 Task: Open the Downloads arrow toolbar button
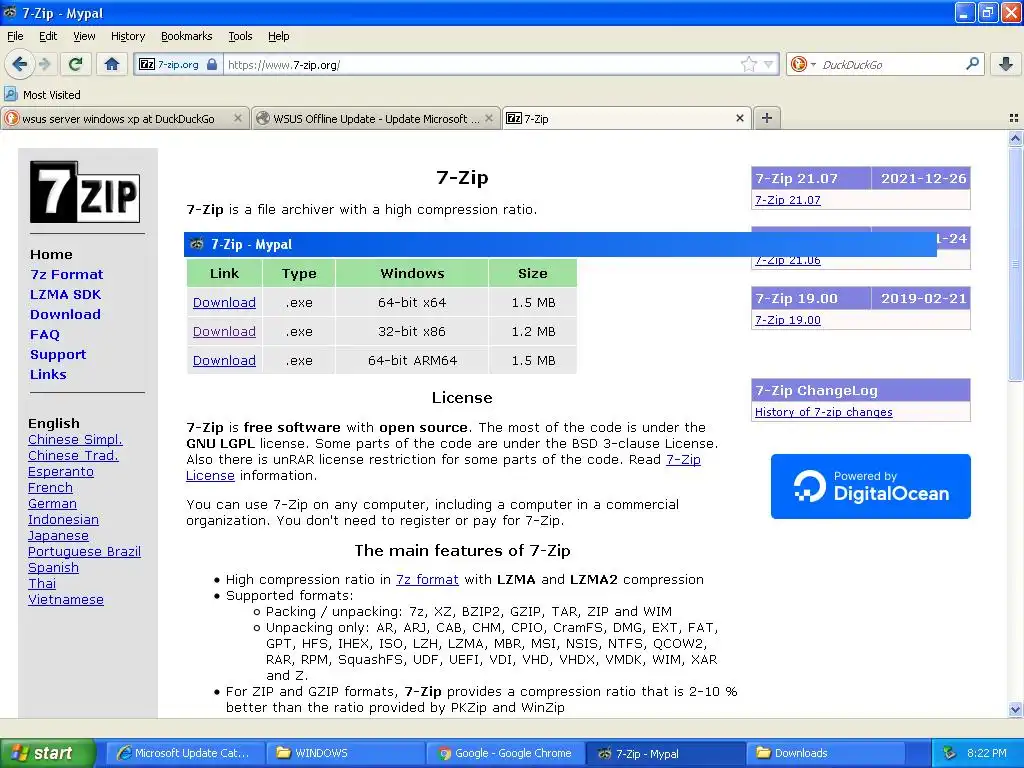click(1006, 64)
